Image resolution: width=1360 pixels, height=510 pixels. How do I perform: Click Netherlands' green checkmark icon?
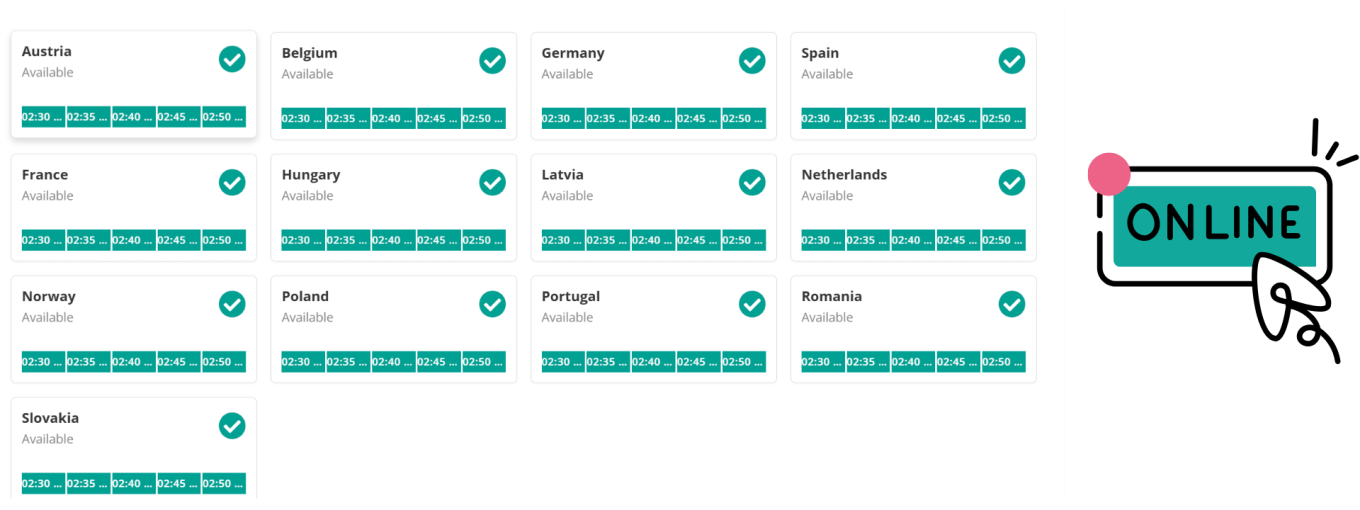[1012, 182]
